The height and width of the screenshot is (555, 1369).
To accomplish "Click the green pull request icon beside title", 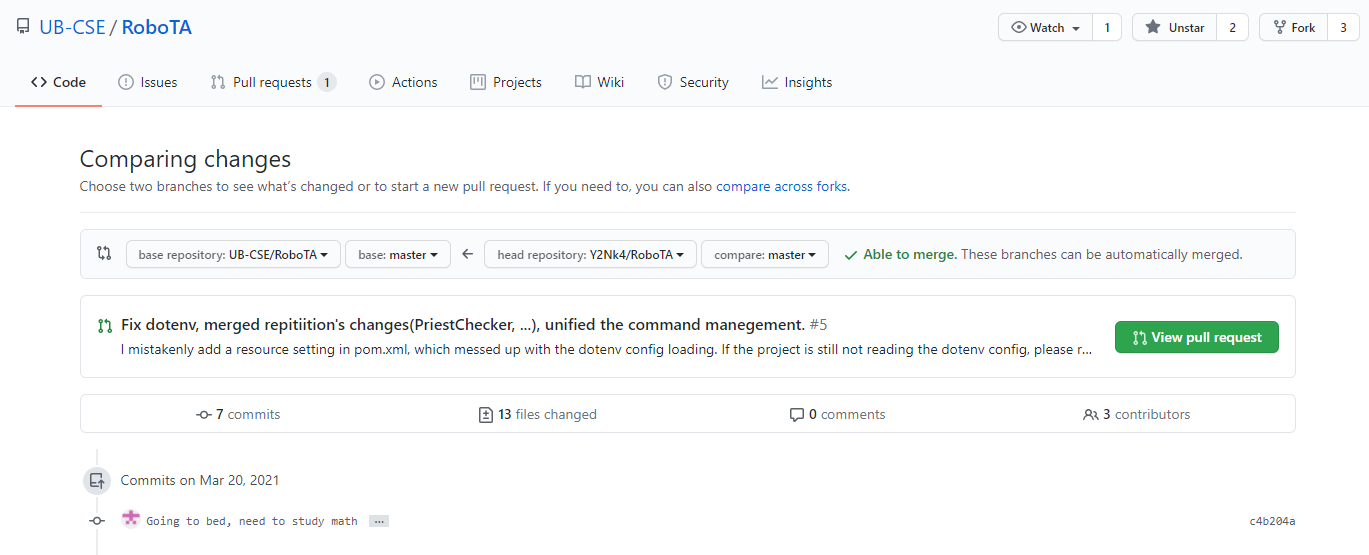I will click(105, 325).
